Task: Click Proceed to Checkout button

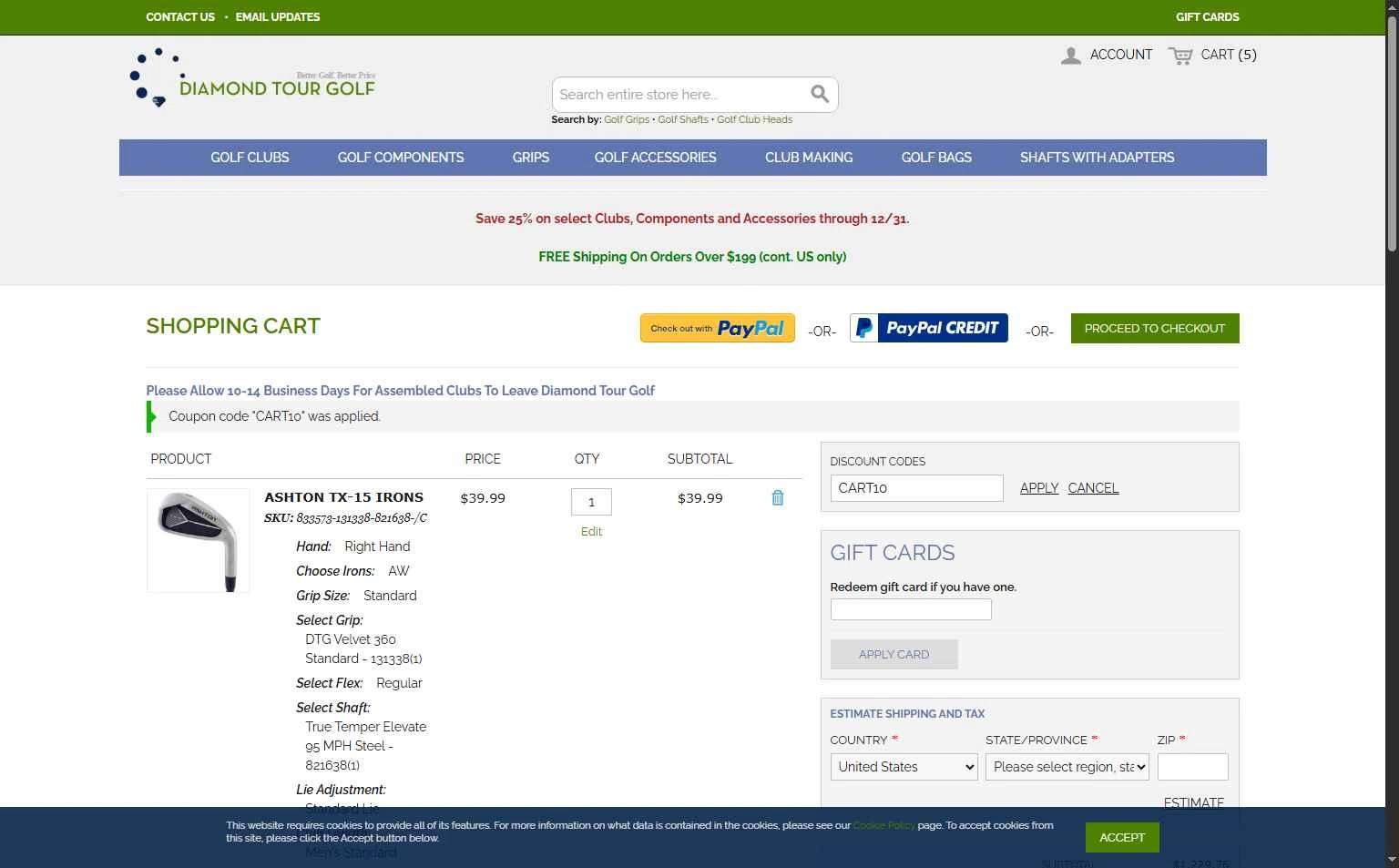Action: click(1155, 328)
